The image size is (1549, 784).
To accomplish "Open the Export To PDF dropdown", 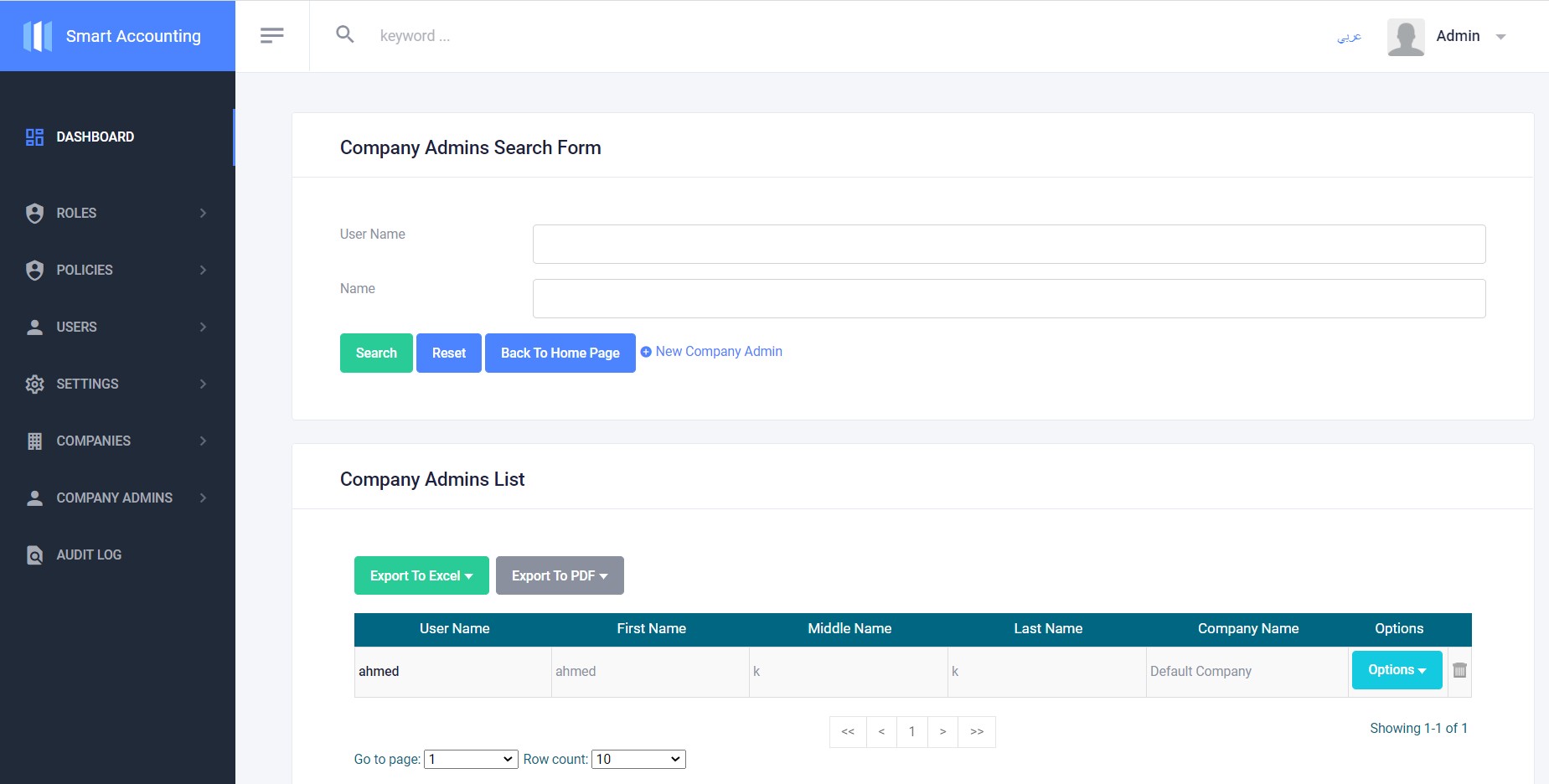I will coord(560,575).
